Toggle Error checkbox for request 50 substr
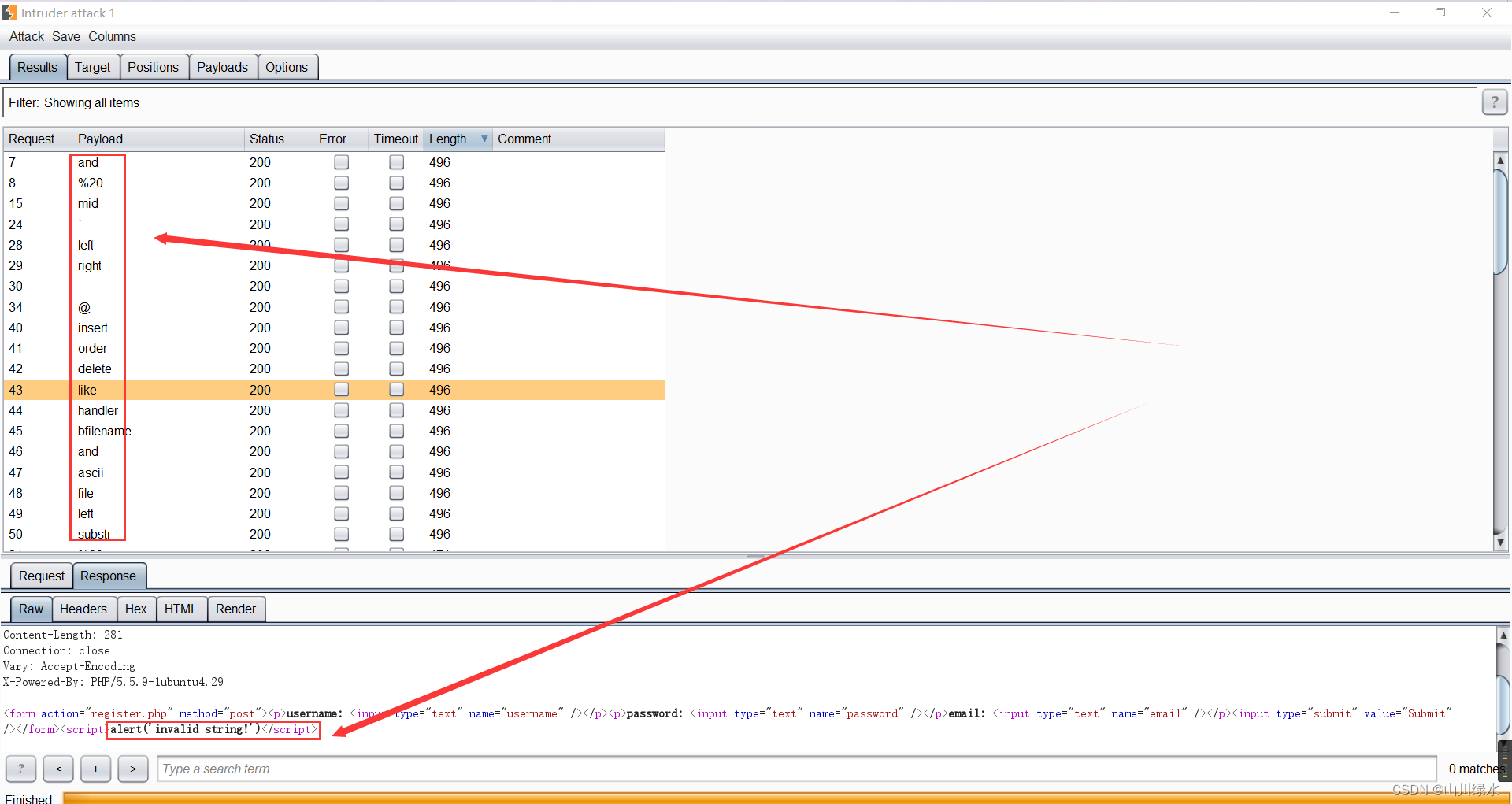This screenshot has width=1512, height=804. click(341, 534)
